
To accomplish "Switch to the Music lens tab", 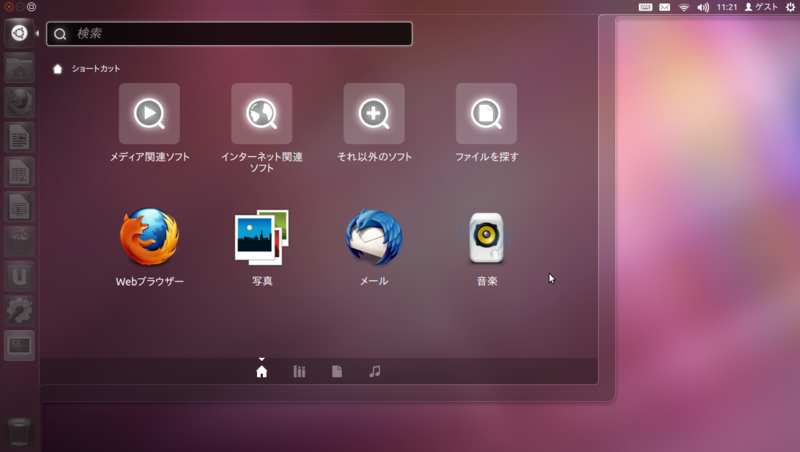I will 374,371.
